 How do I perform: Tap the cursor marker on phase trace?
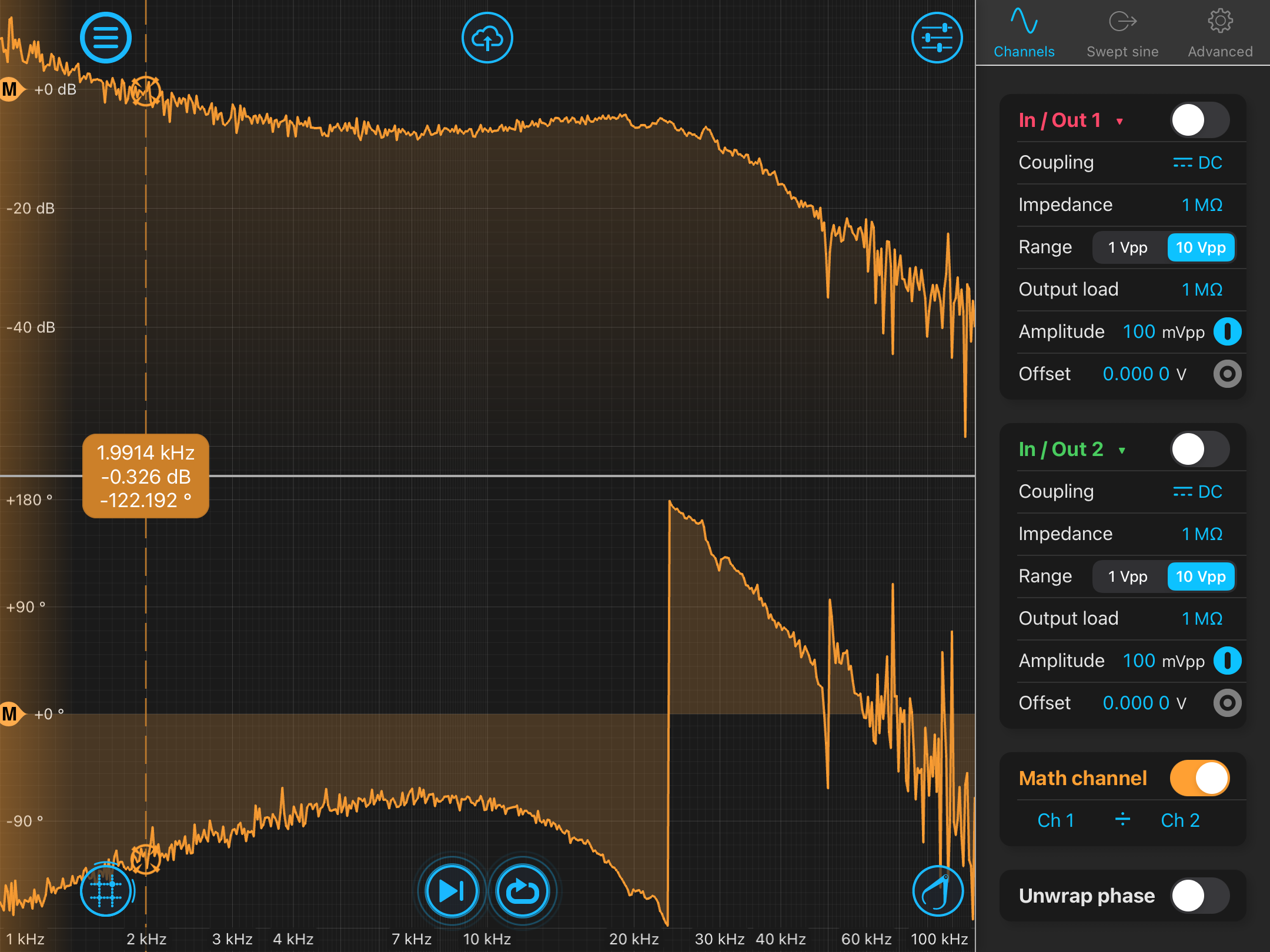point(145,859)
